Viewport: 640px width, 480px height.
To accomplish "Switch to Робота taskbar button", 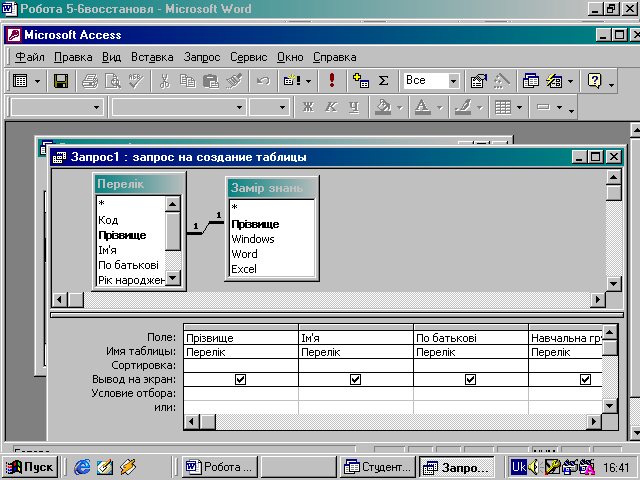I will coord(220,467).
